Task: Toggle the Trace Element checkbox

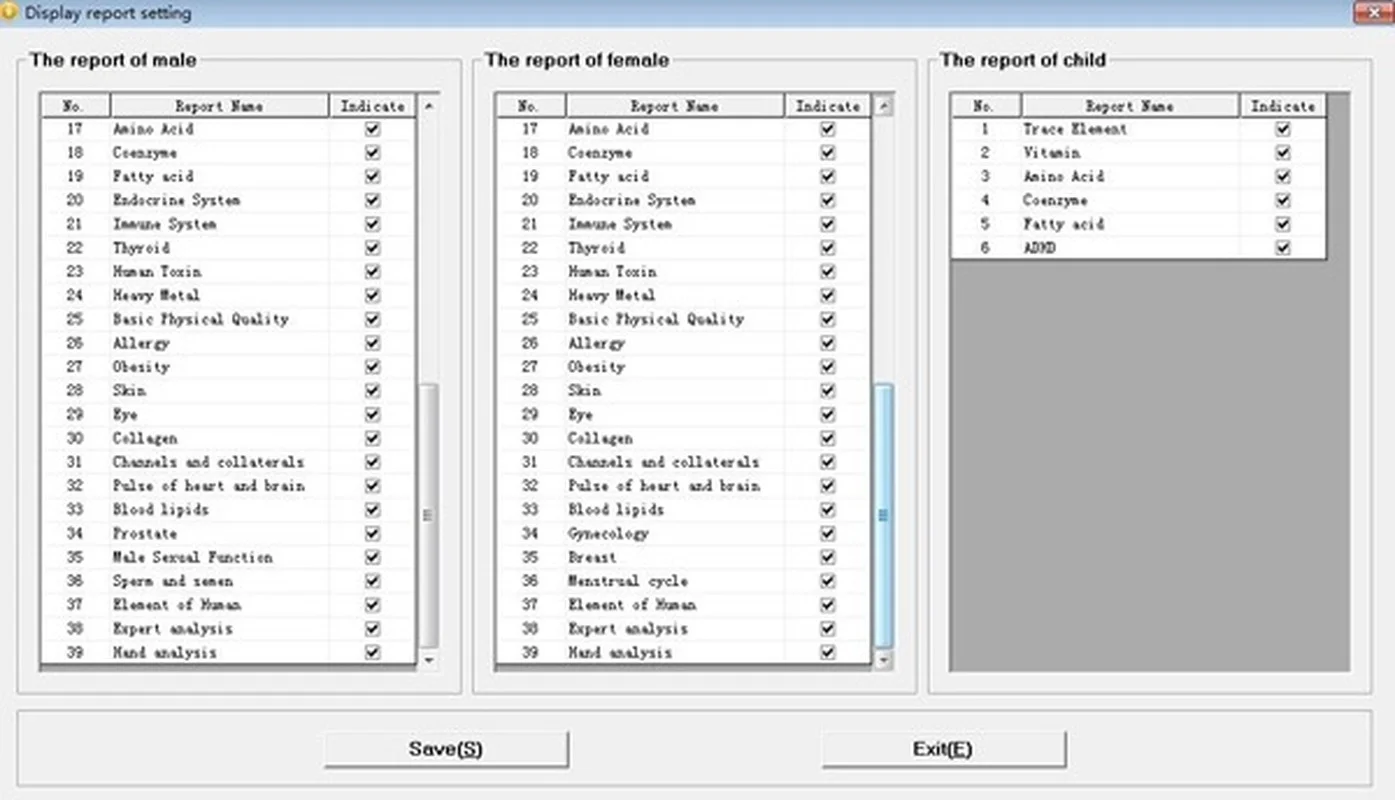Action: click(x=1283, y=129)
